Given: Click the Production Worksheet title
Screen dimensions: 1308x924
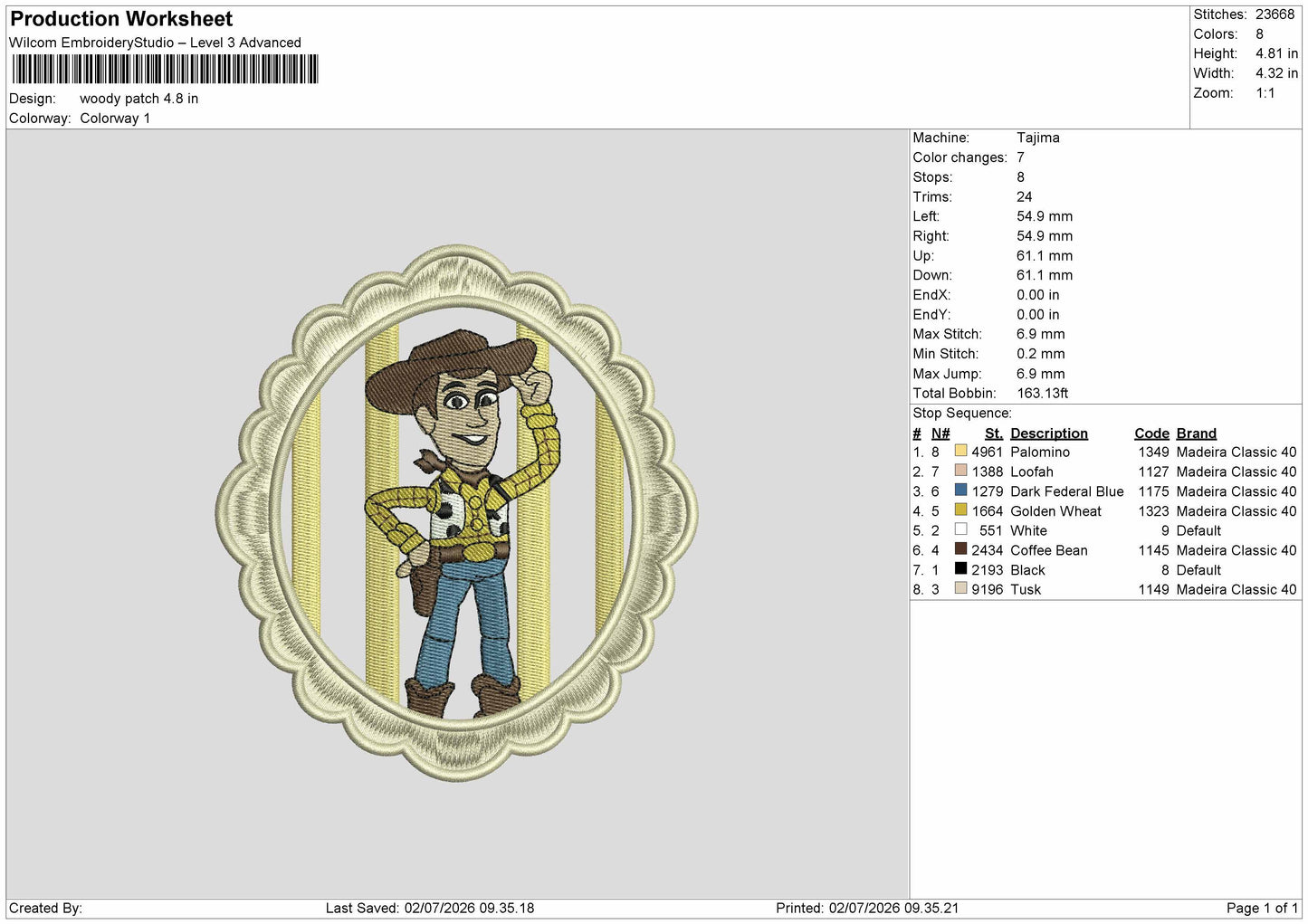Looking at the screenshot, I should click(x=121, y=19).
